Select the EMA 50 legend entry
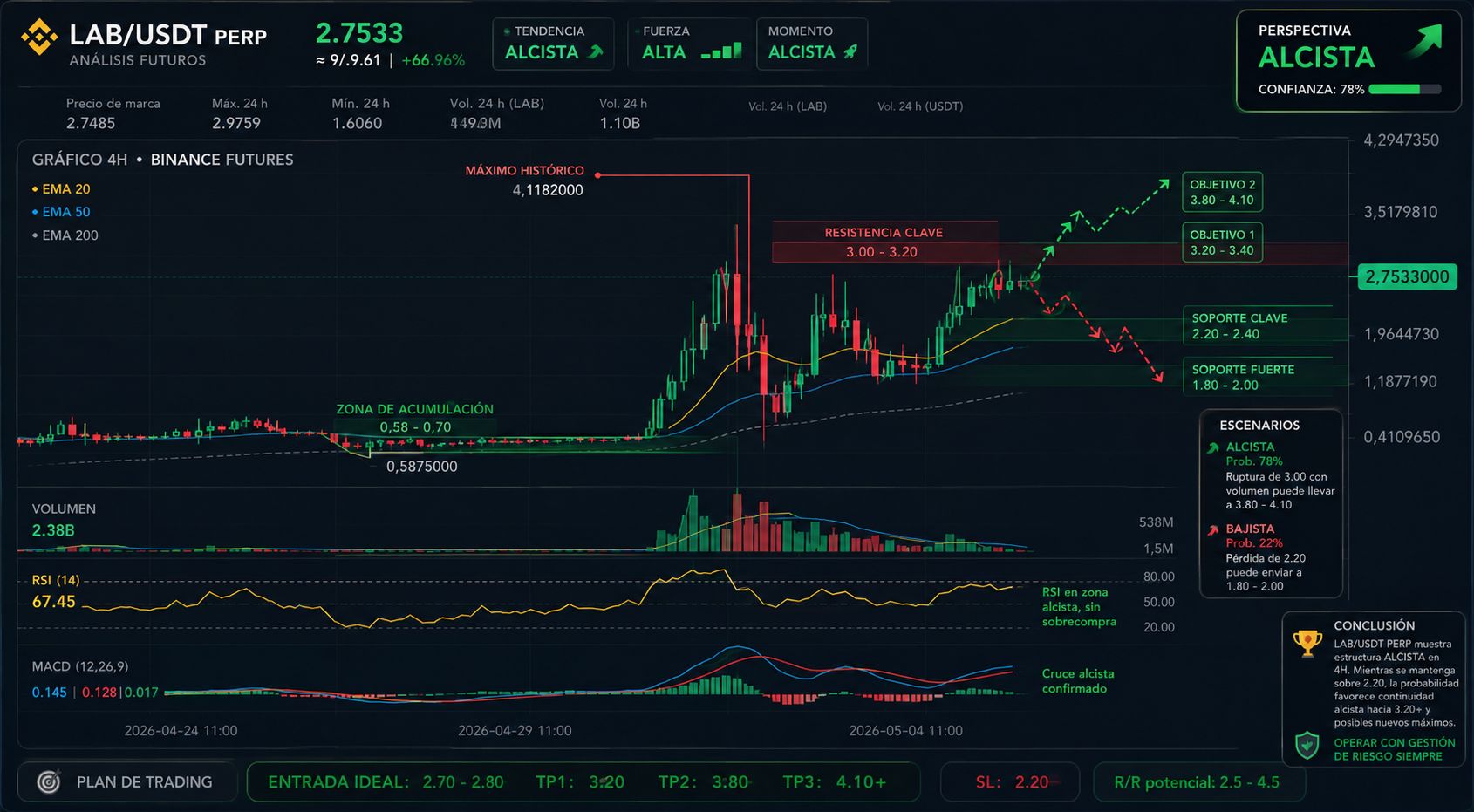 pyautogui.click(x=61, y=212)
